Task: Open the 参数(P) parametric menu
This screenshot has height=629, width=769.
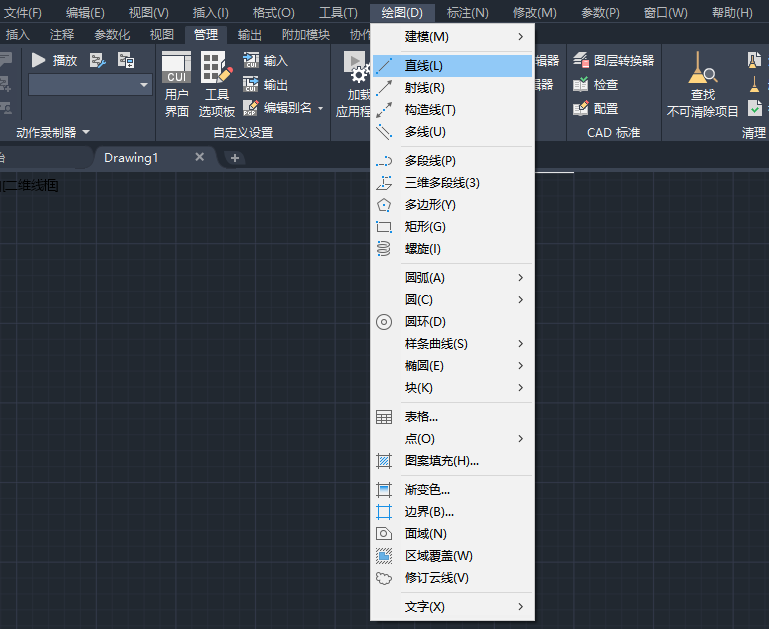Action: coord(600,13)
